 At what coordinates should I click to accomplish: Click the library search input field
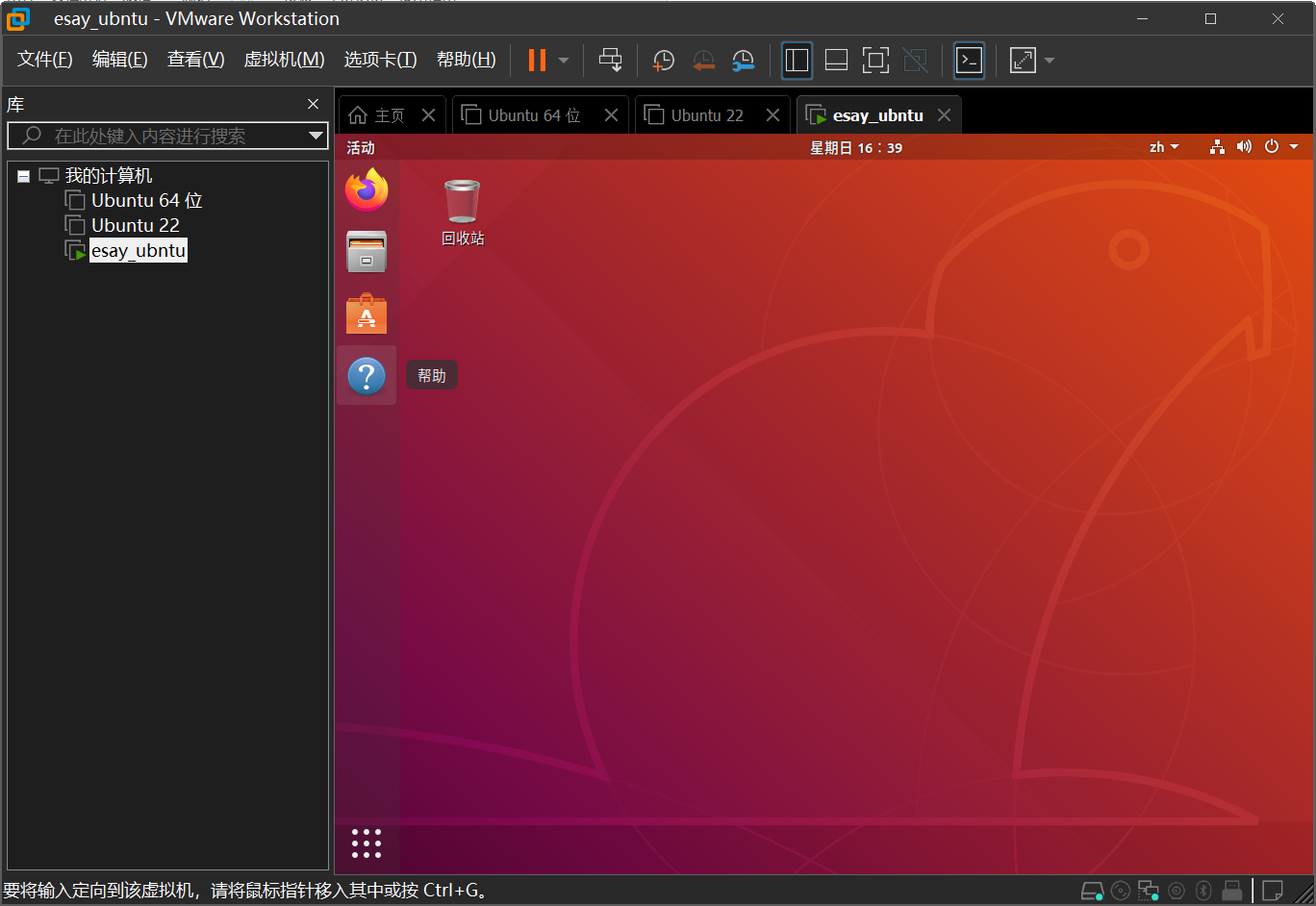(164, 136)
